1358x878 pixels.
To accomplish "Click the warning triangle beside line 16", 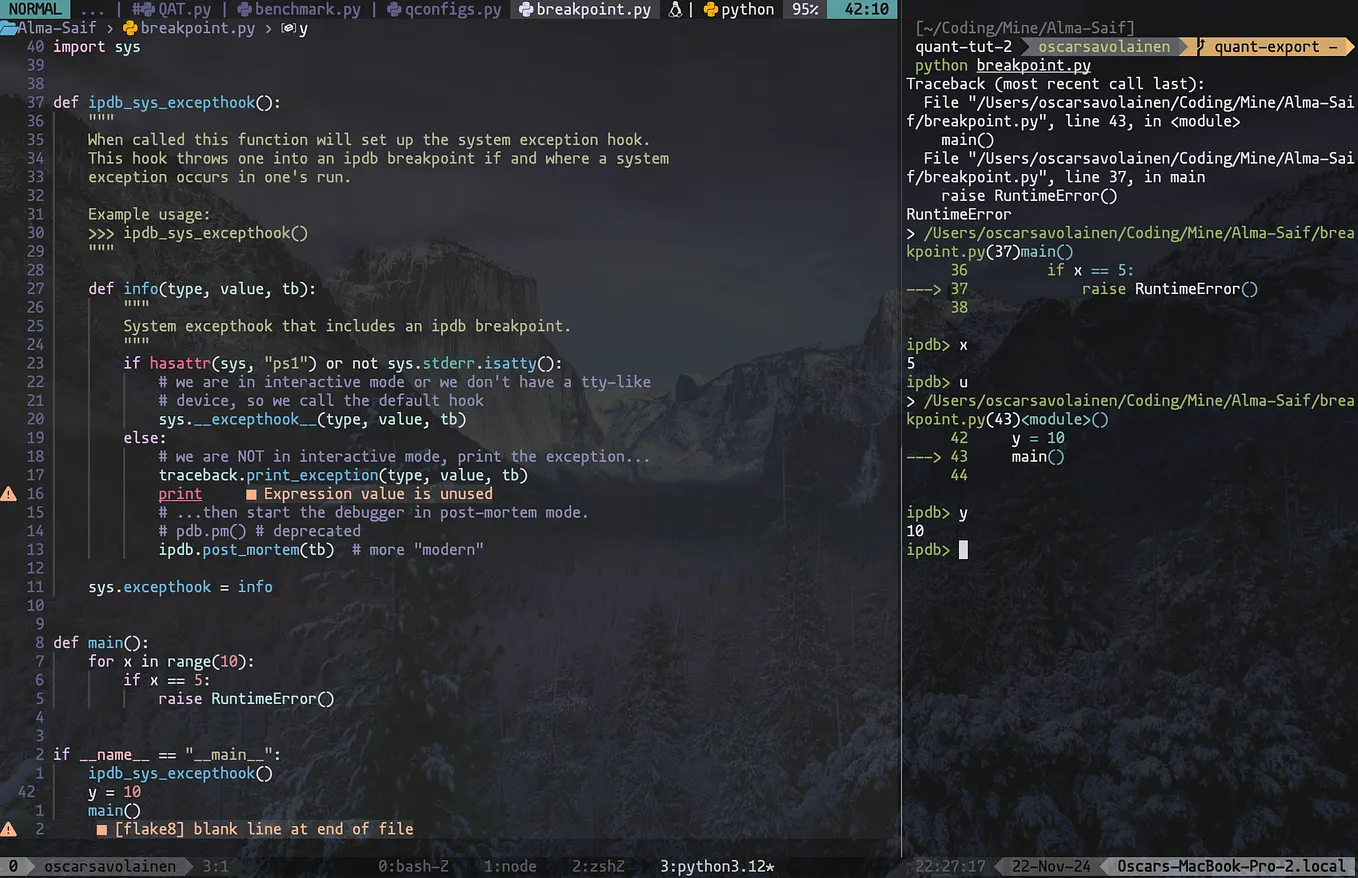I will pos(8,493).
